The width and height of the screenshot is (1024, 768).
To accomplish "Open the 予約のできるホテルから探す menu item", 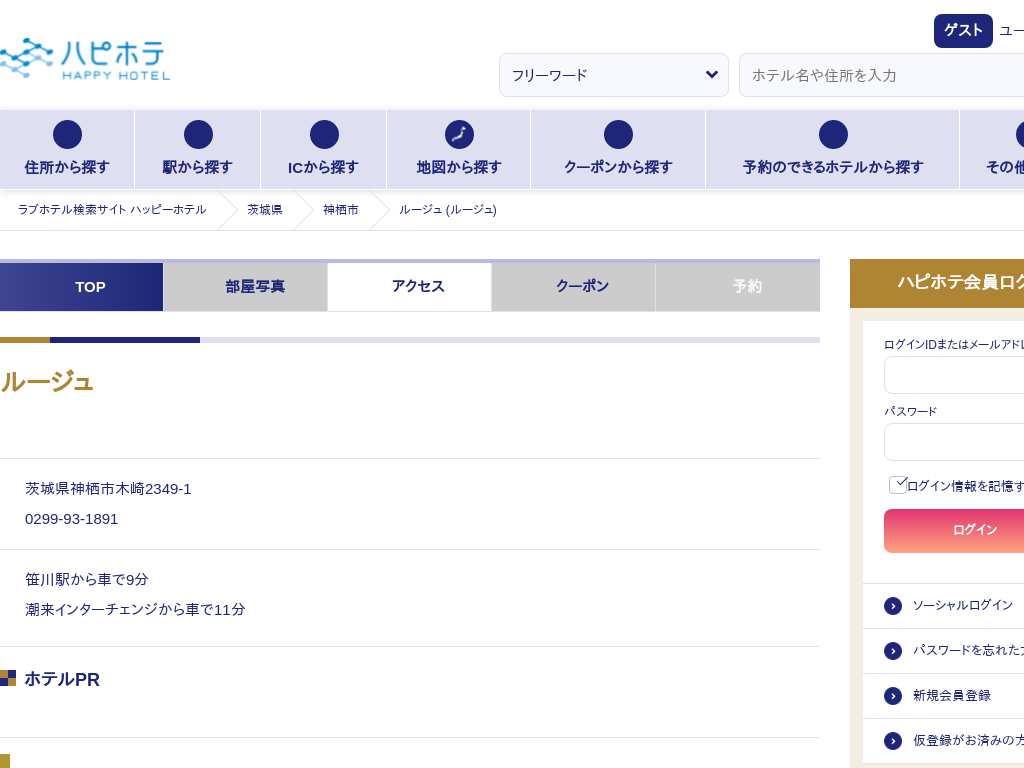I will click(833, 150).
